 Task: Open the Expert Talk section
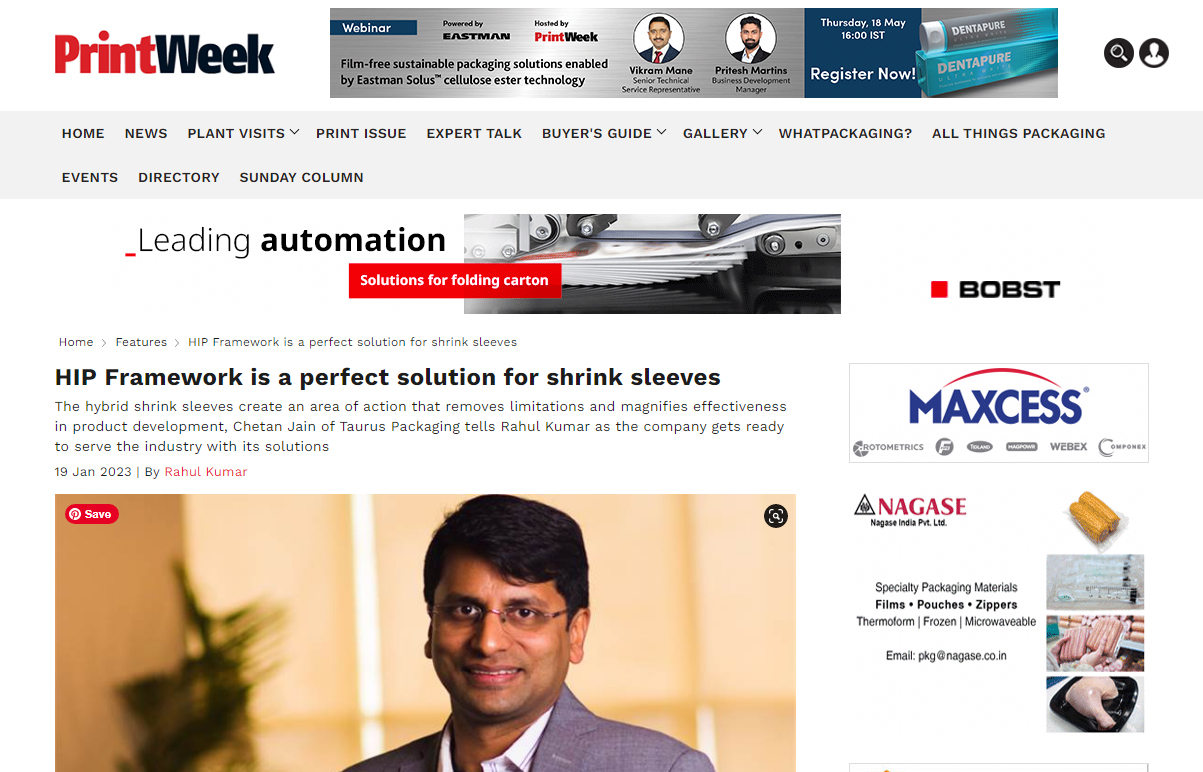(x=474, y=133)
